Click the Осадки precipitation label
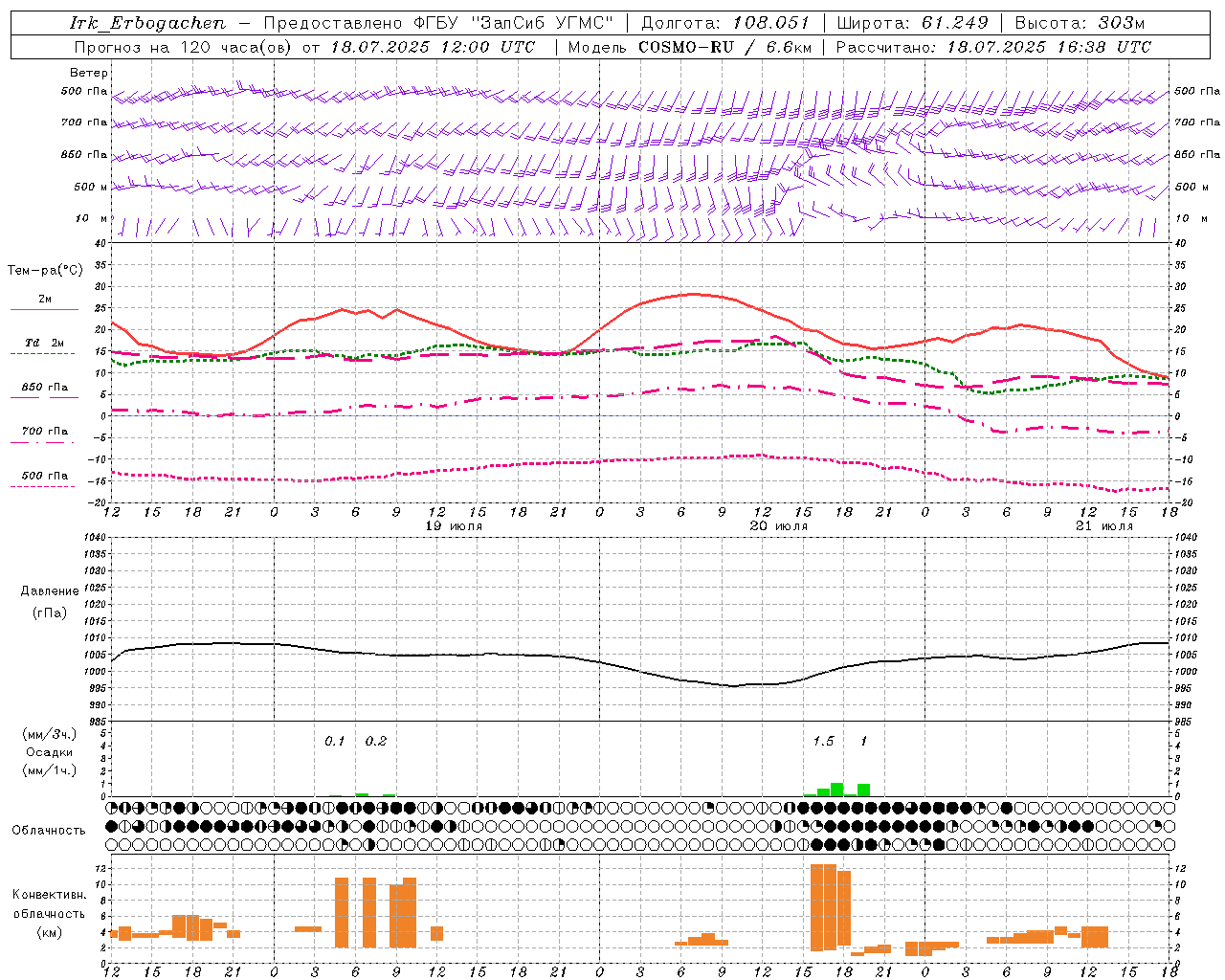Image resolution: width=1225 pixels, height=980 pixels. tap(50, 752)
